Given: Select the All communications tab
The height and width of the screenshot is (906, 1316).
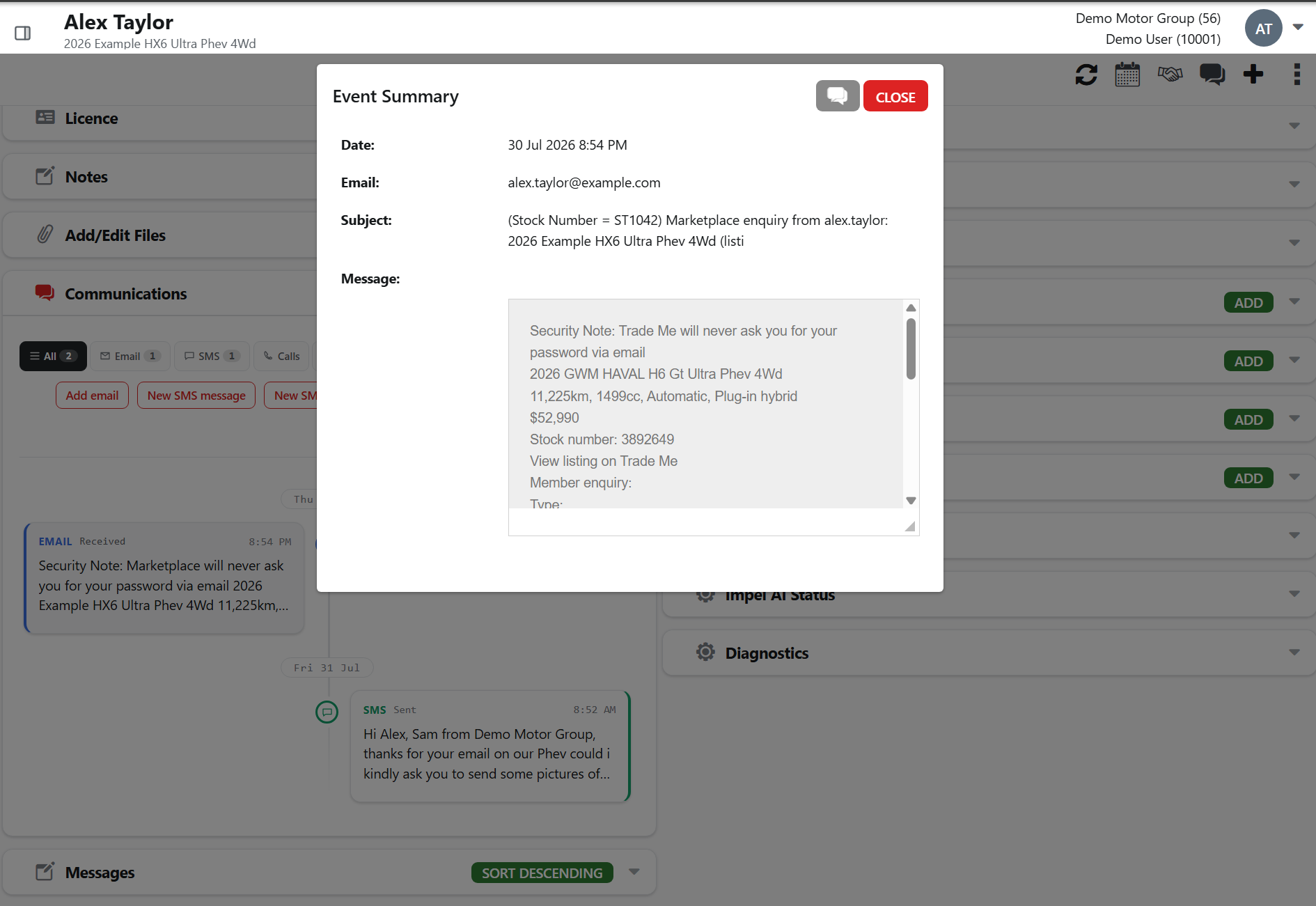Looking at the screenshot, I should point(53,356).
